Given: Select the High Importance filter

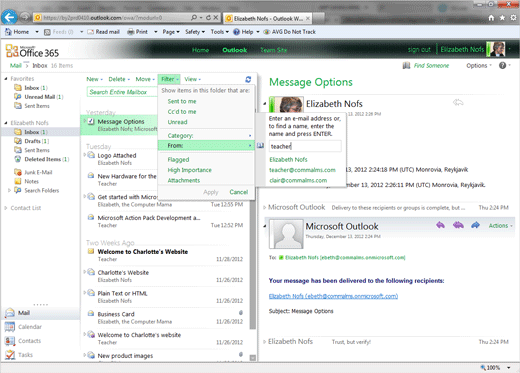Looking at the screenshot, I should point(189,170).
